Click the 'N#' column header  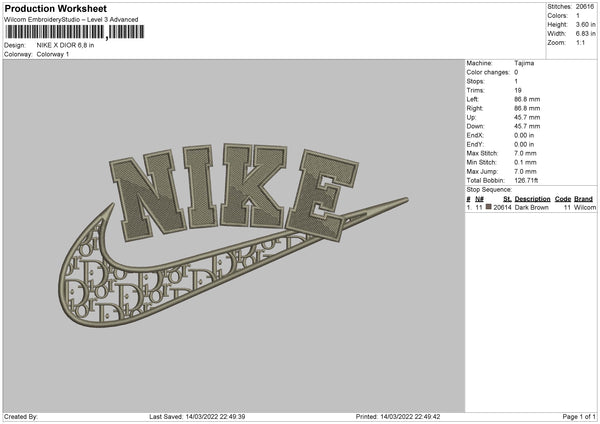pos(479,199)
